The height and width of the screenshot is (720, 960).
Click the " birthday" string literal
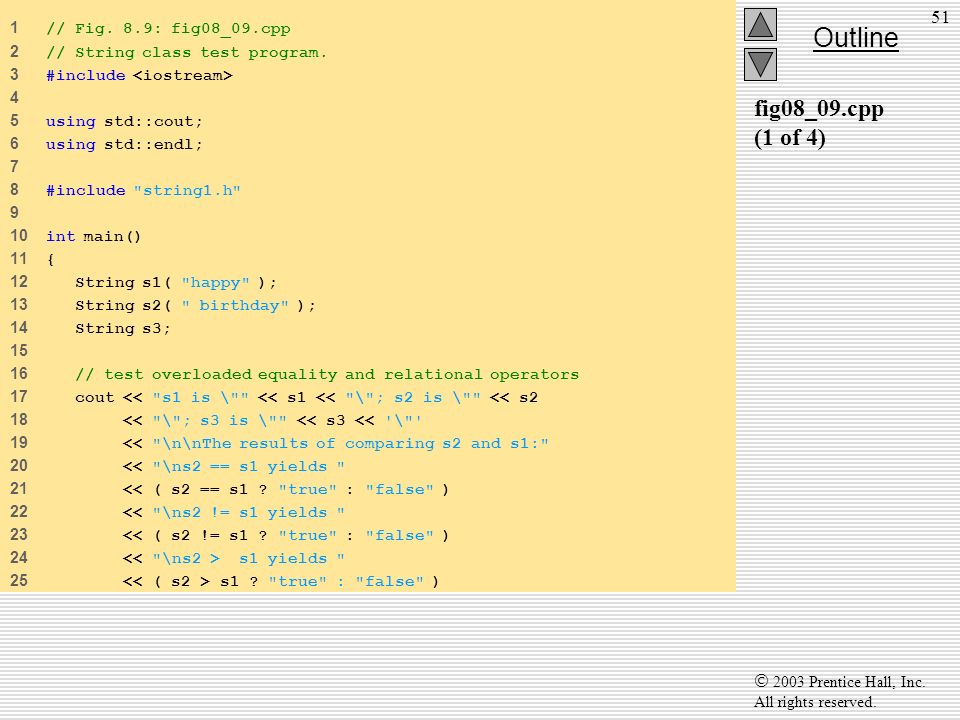pyautogui.click(x=234, y=306)
